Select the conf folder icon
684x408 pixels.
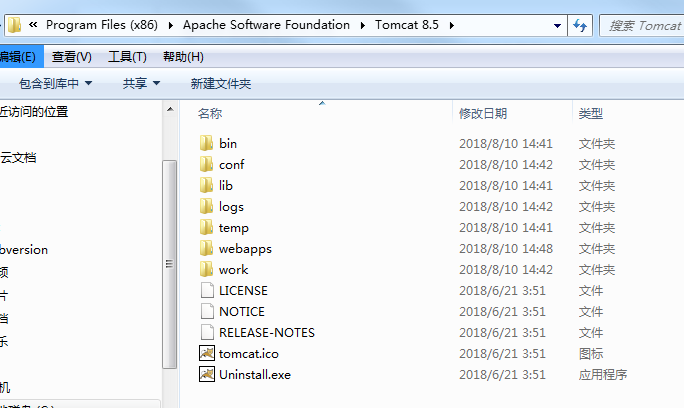pos(206,164)
